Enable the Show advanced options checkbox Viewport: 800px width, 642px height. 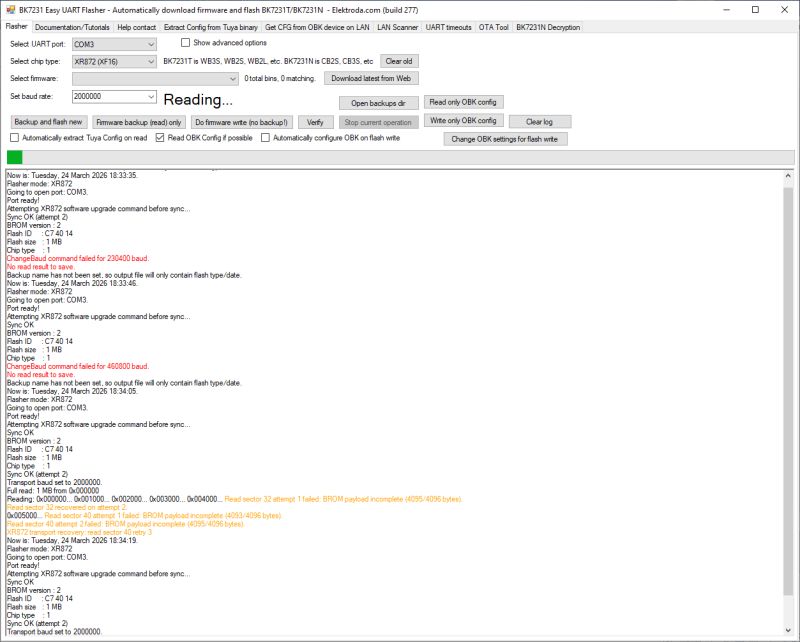point(186,43)
